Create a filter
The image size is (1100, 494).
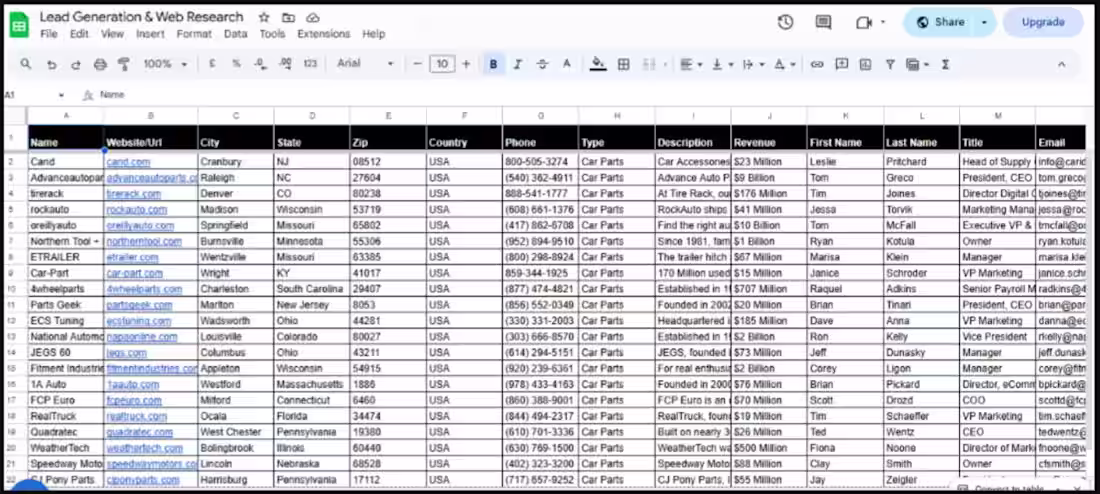[890, 64]
